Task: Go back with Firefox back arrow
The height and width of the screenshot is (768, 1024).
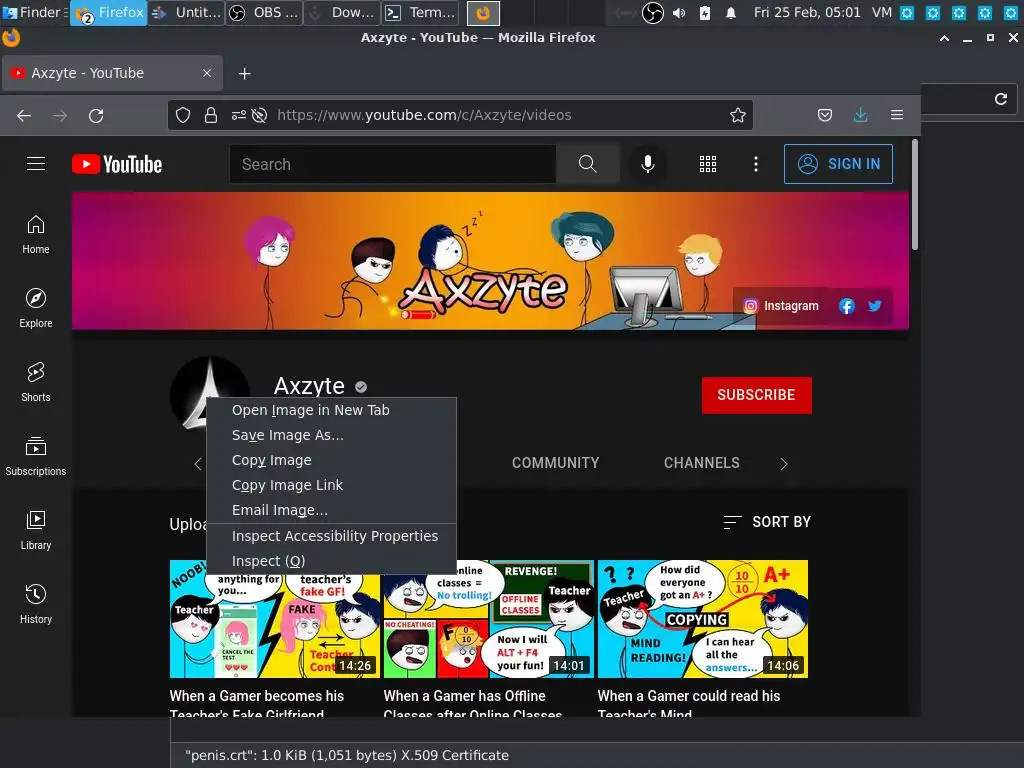Action: (x=24, y=116)
